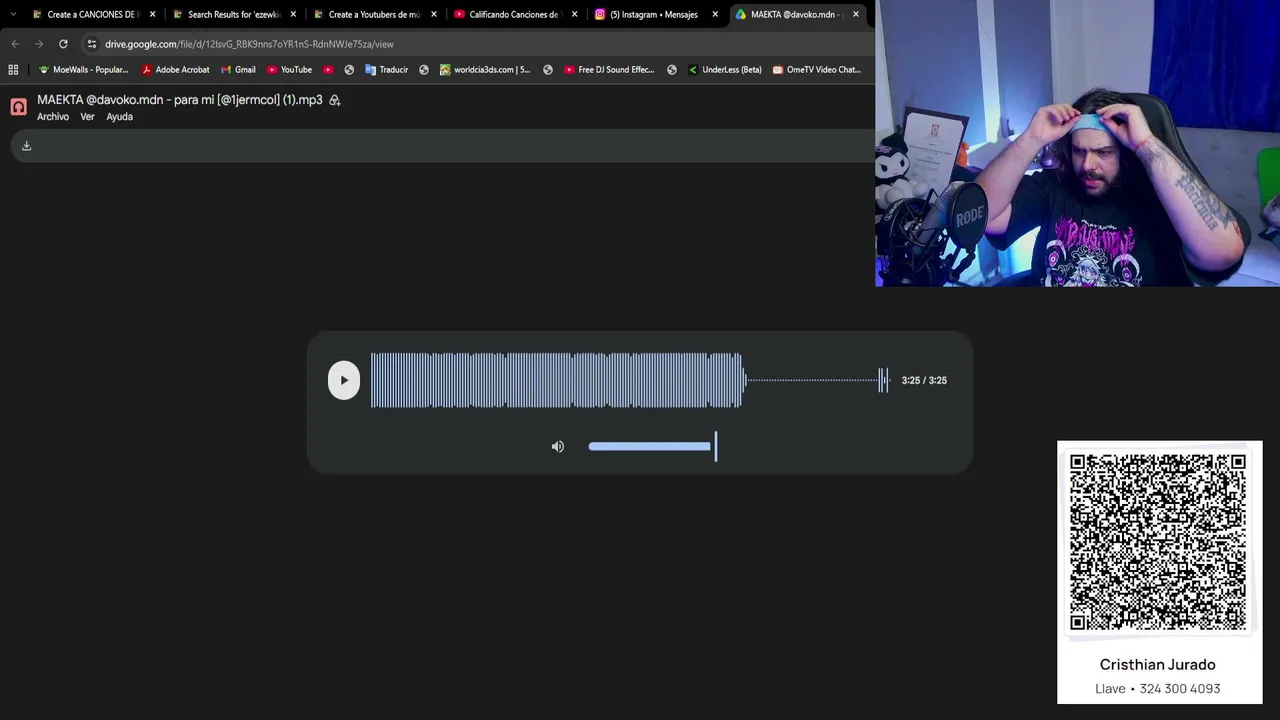Screen dimensions: 1280x720
Task: Open Gmail bookmark
Action: pyautogui.click(x=238, y=70)
